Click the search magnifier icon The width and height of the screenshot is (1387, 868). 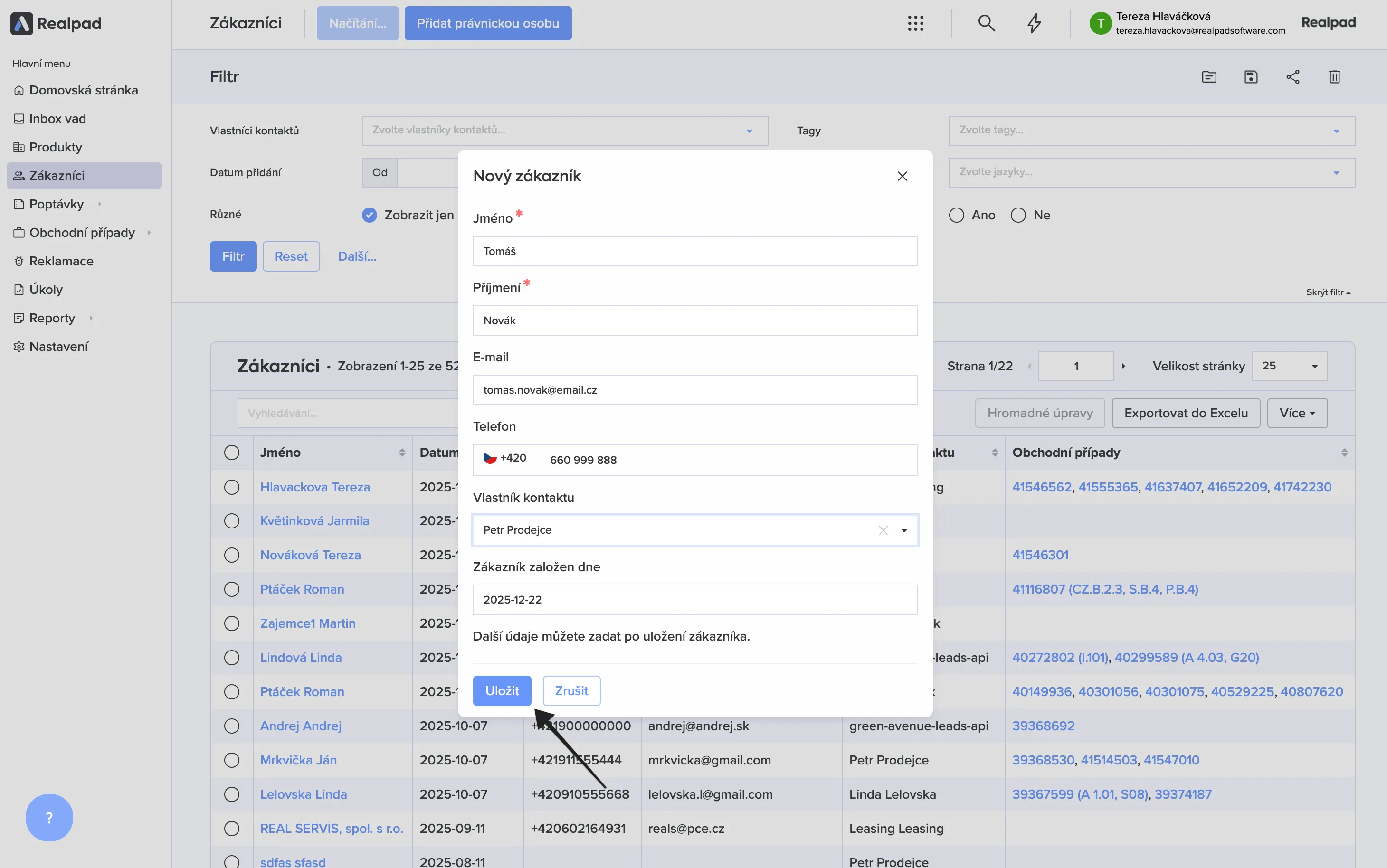pyautogui.click(x=986, y=24)
